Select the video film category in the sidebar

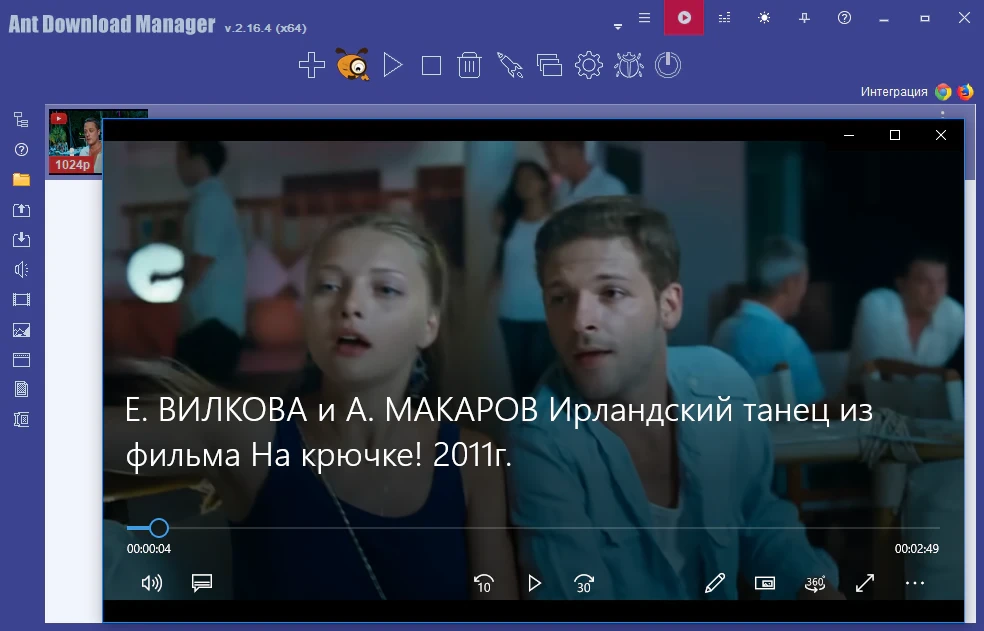point(21,299)
